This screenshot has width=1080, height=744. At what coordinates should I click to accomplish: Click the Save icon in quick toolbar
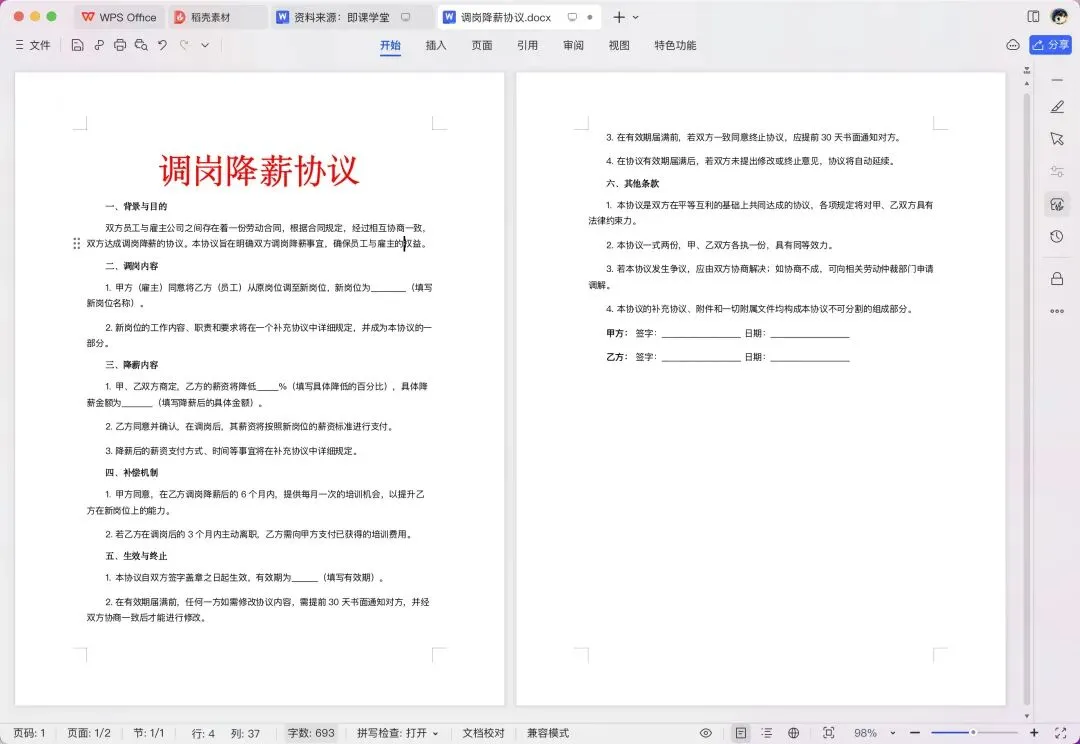77,45
